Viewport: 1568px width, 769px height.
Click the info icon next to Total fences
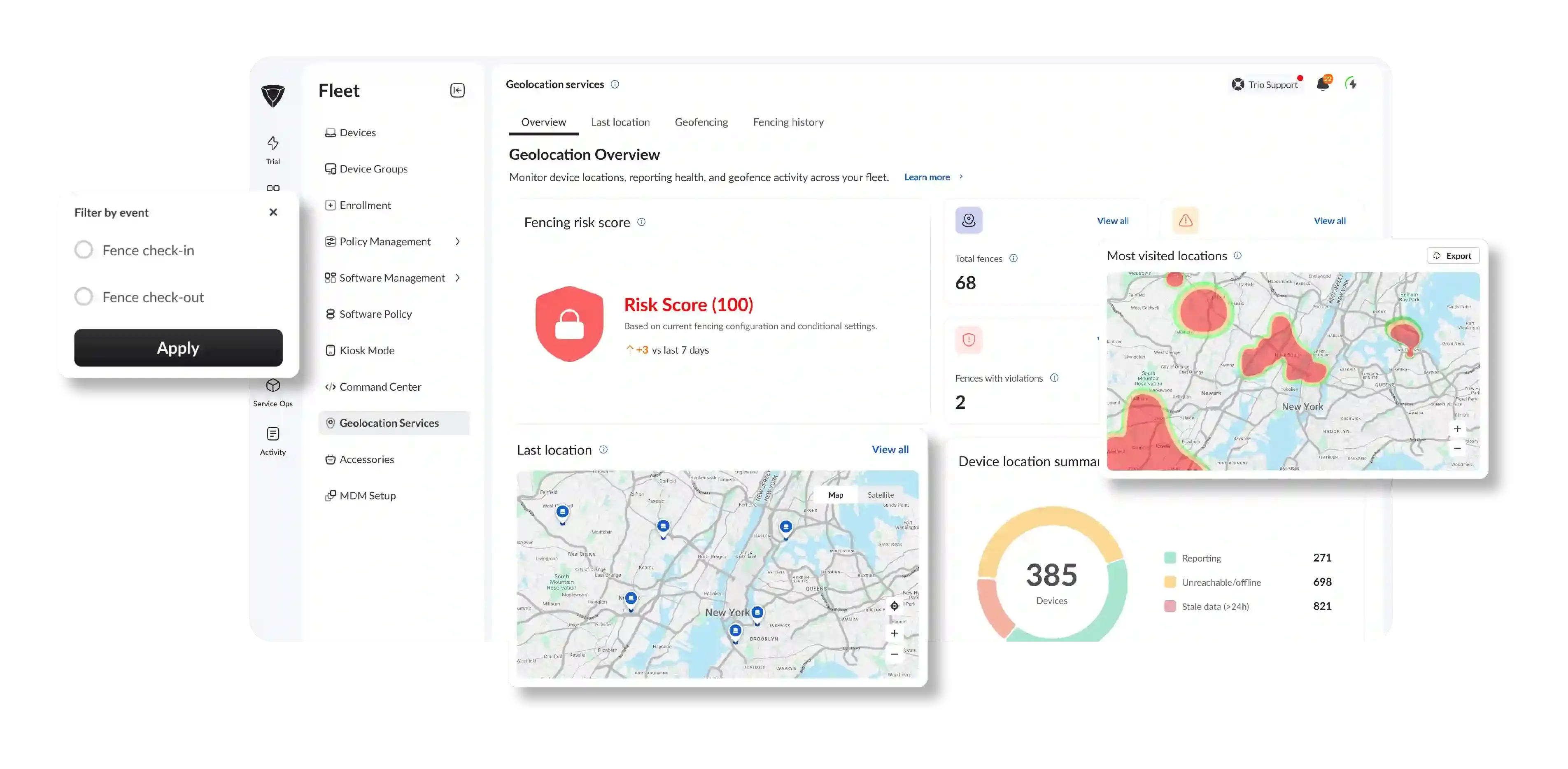click(1013, 258)
